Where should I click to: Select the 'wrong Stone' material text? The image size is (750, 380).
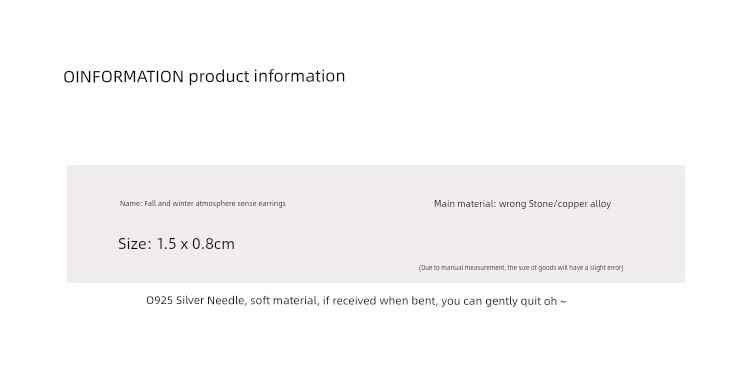pyautogui.click(x=526, y=204)
